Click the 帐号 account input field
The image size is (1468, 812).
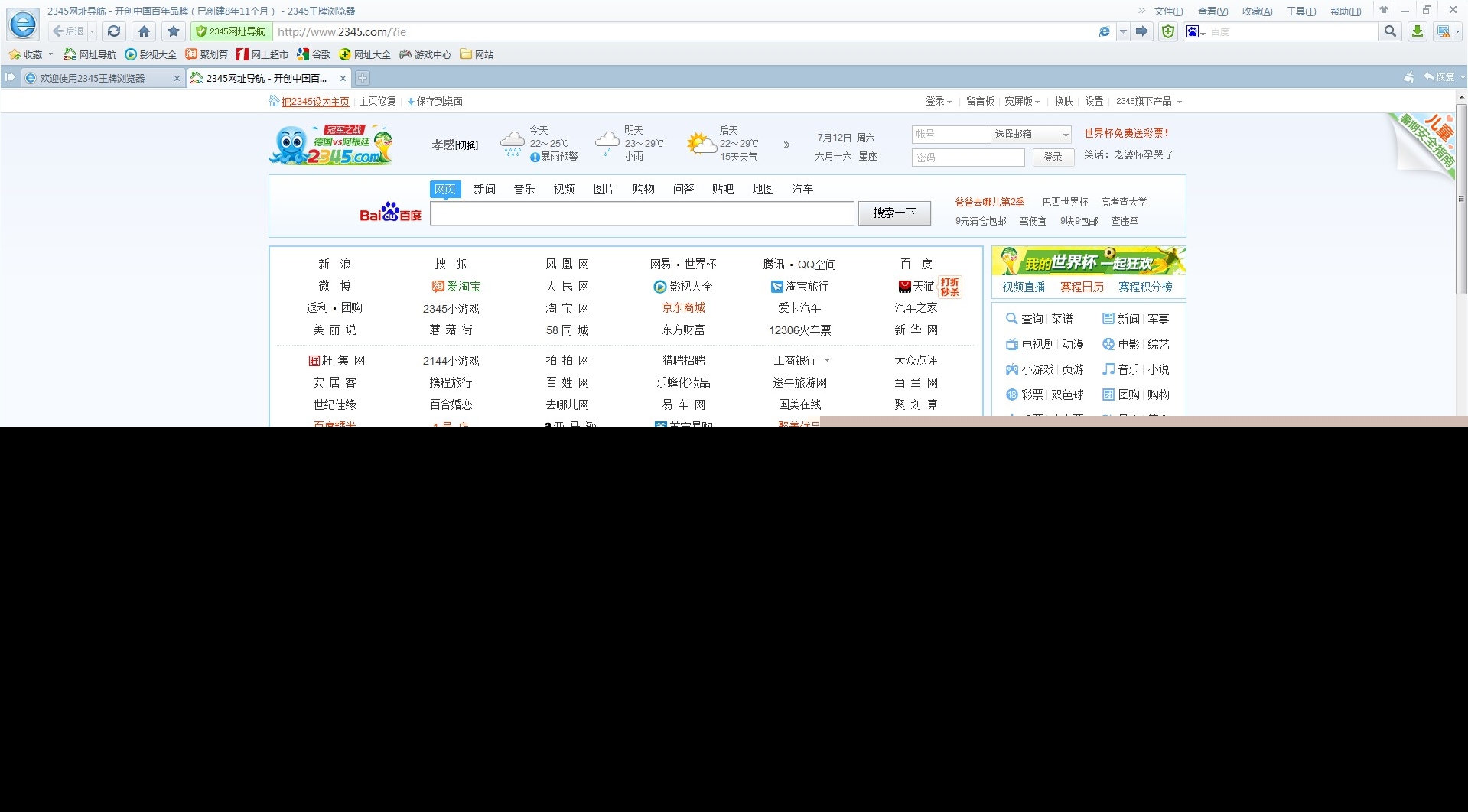pos(951,134)
